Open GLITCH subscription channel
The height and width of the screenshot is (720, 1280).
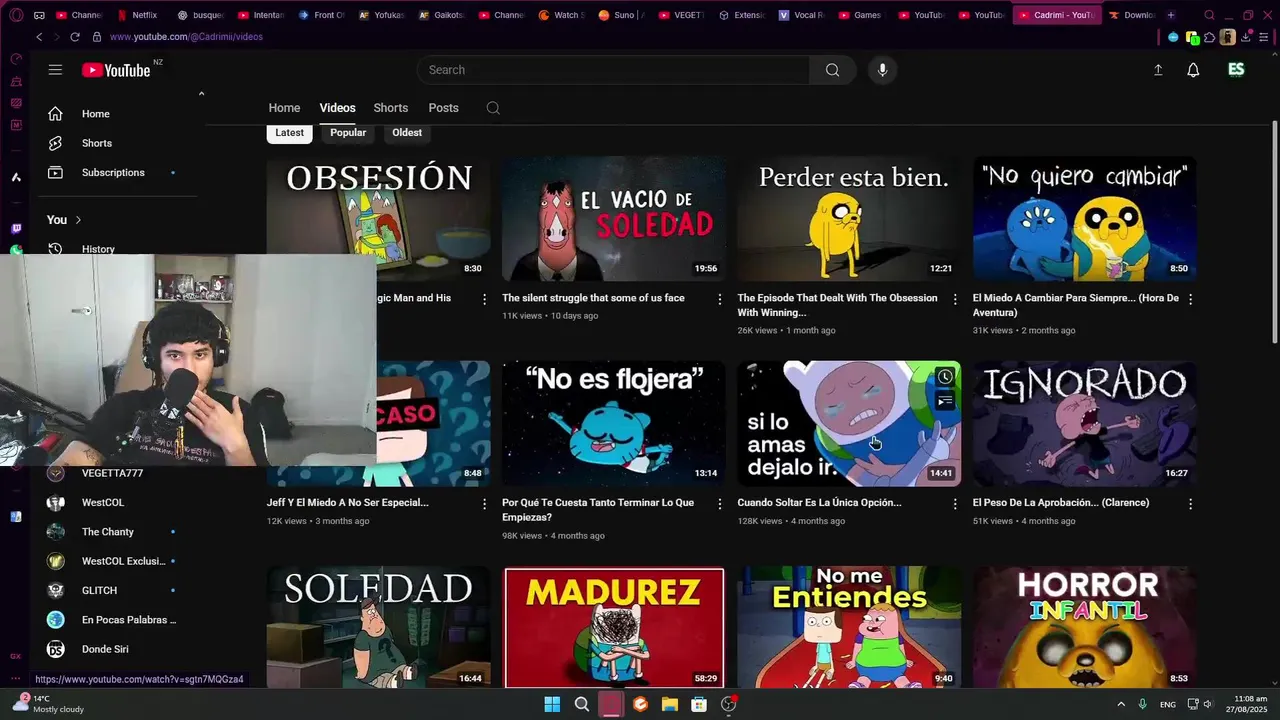tap(99, 591)
